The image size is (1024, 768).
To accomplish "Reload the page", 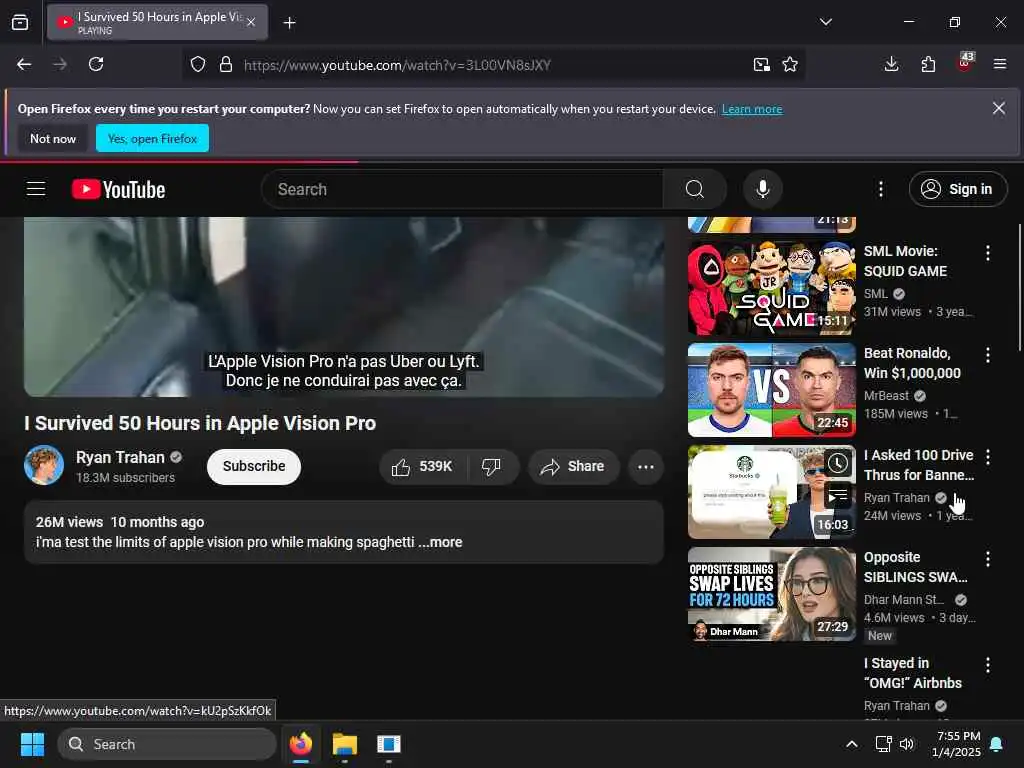I will pyautogui.click(x=96, y=64).
